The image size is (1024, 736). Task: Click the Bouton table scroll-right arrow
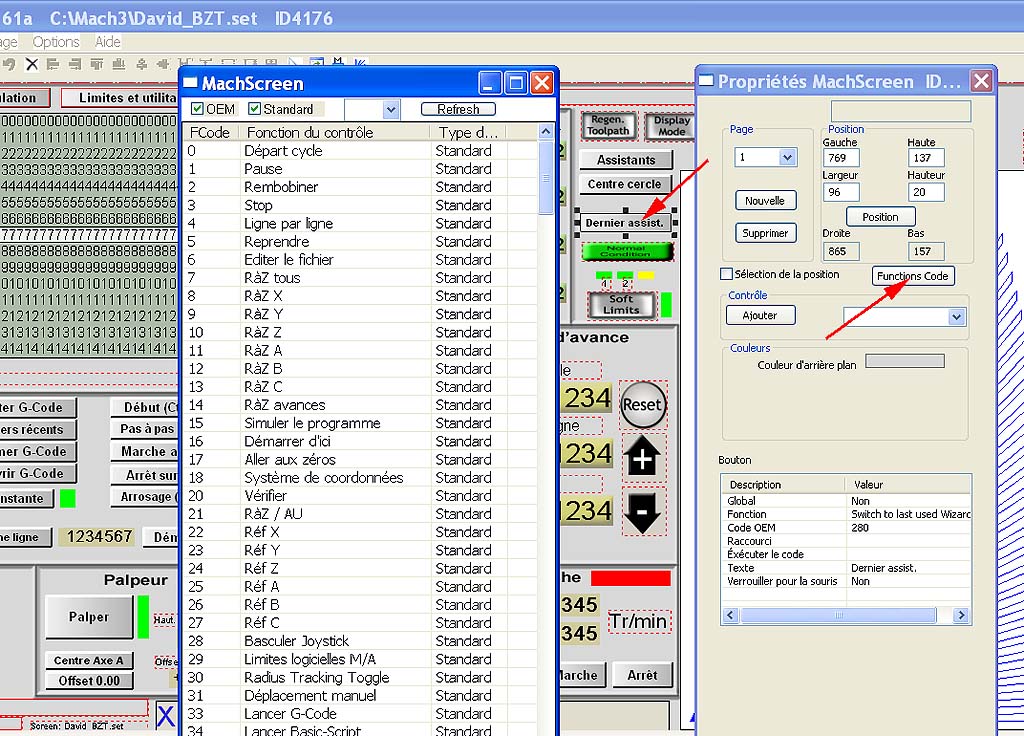961,615
